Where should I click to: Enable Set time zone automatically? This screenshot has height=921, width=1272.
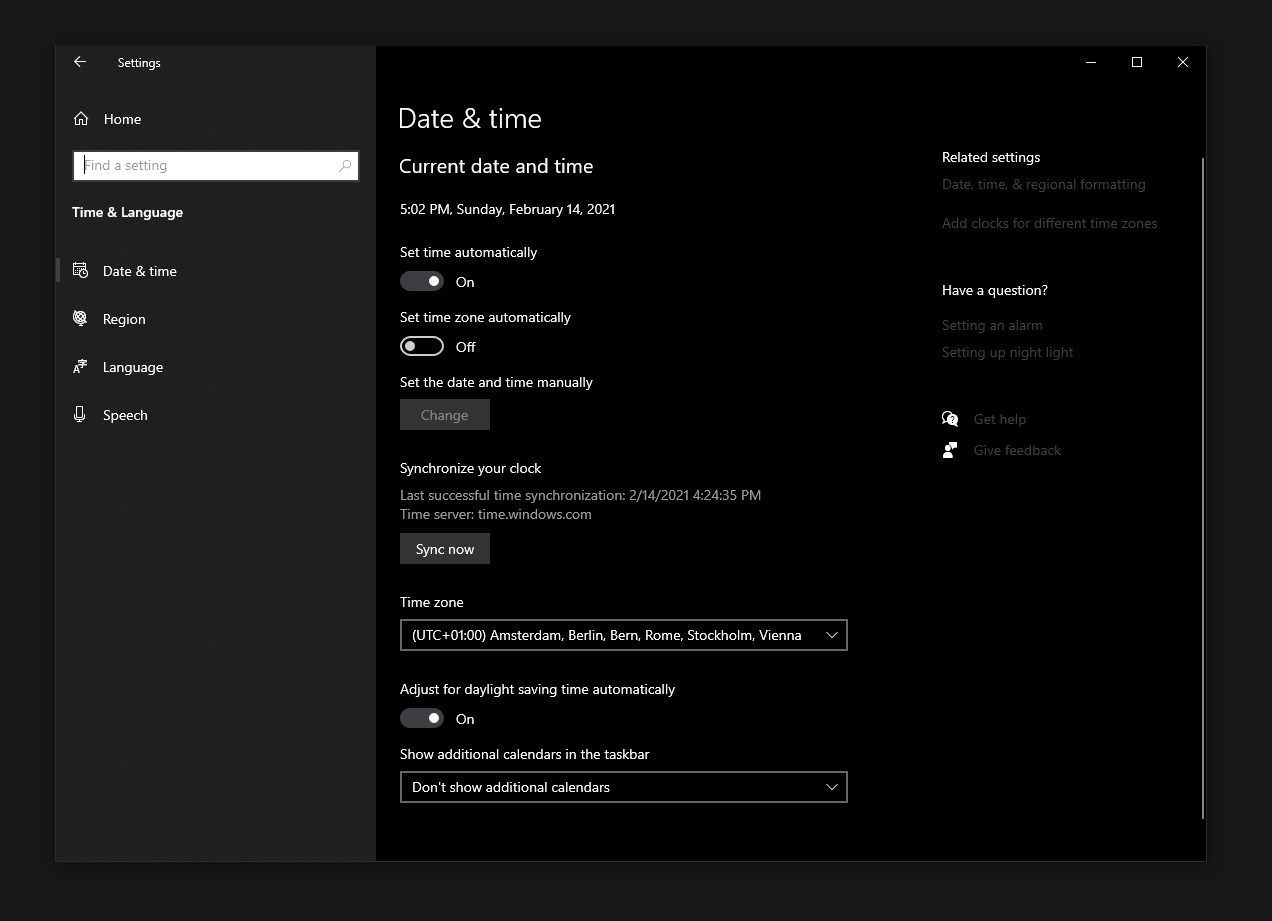[422, 347]
